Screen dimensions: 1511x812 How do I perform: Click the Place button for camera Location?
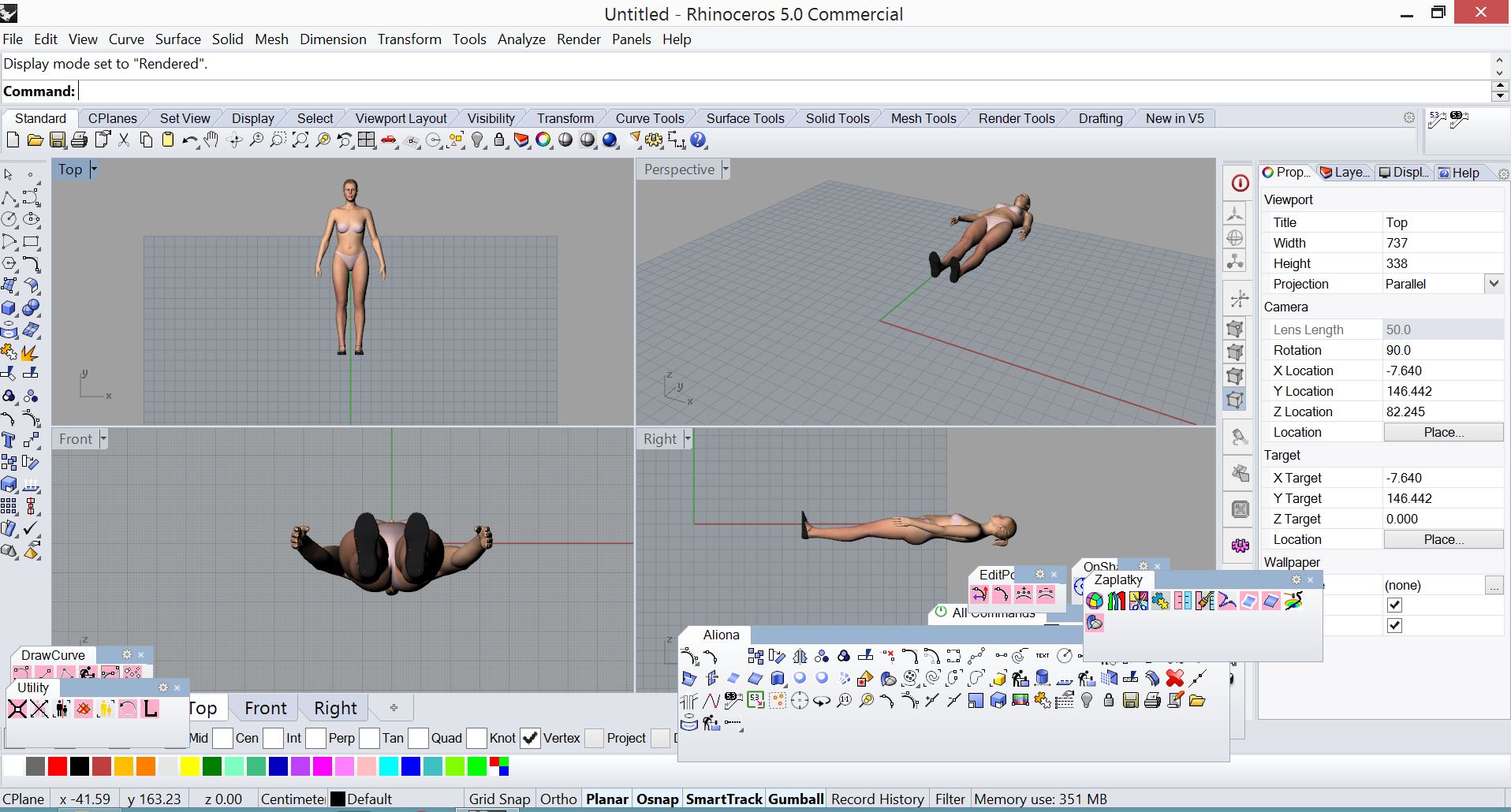pos(1442,432)
